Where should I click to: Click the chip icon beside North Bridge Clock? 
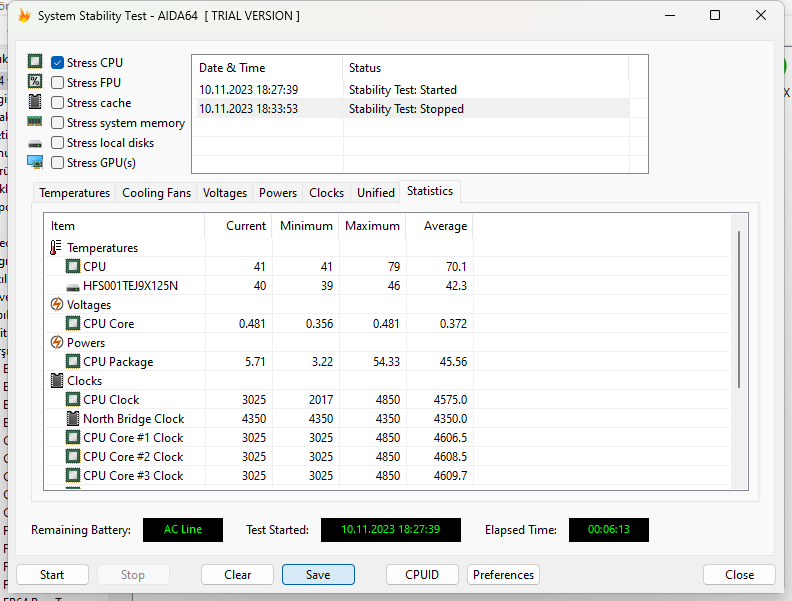(73, 418)
